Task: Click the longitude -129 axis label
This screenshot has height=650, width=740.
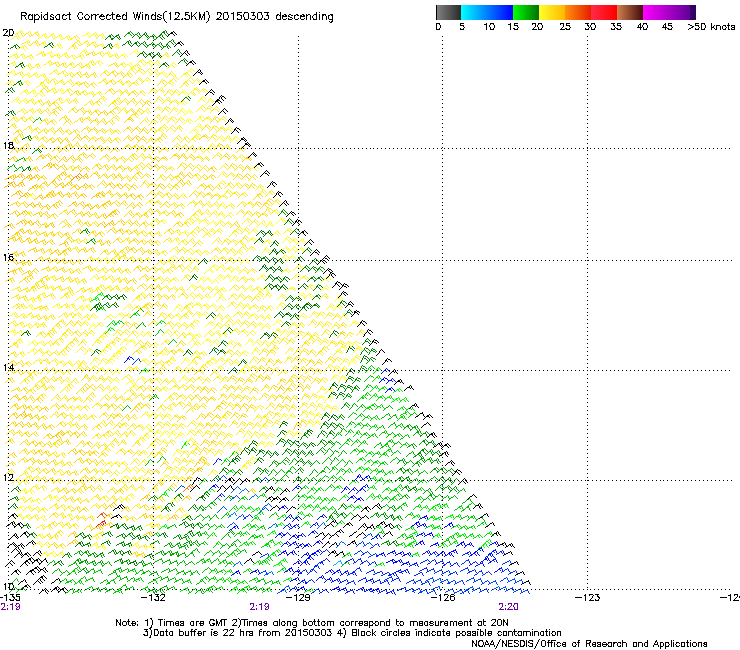Action: 298,598
